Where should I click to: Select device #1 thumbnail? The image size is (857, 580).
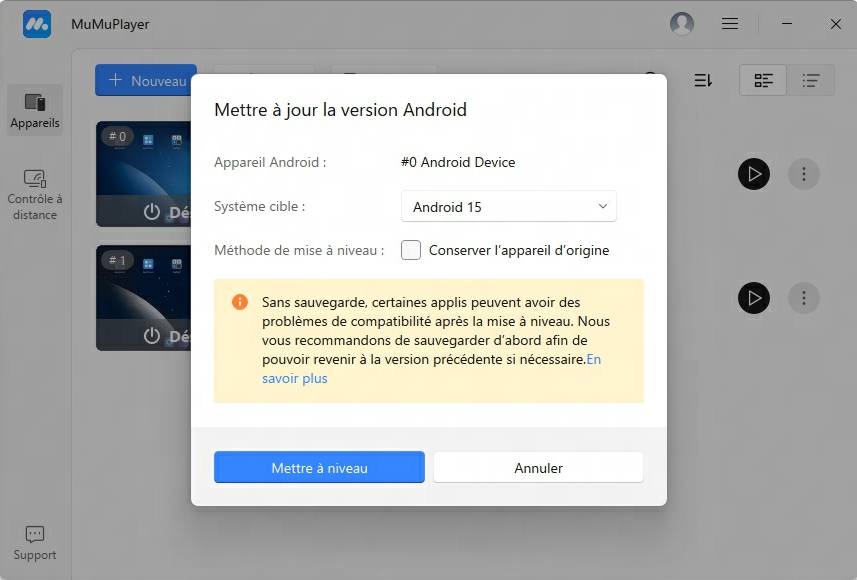click(x=144, y=298)
